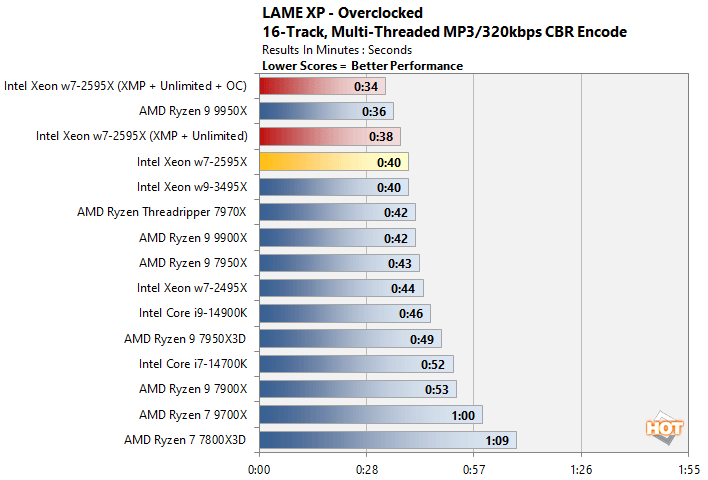Screen dimensions: 708x480
Task: Select the AMD Ryzen 9 7950X label
Action: 193,263
